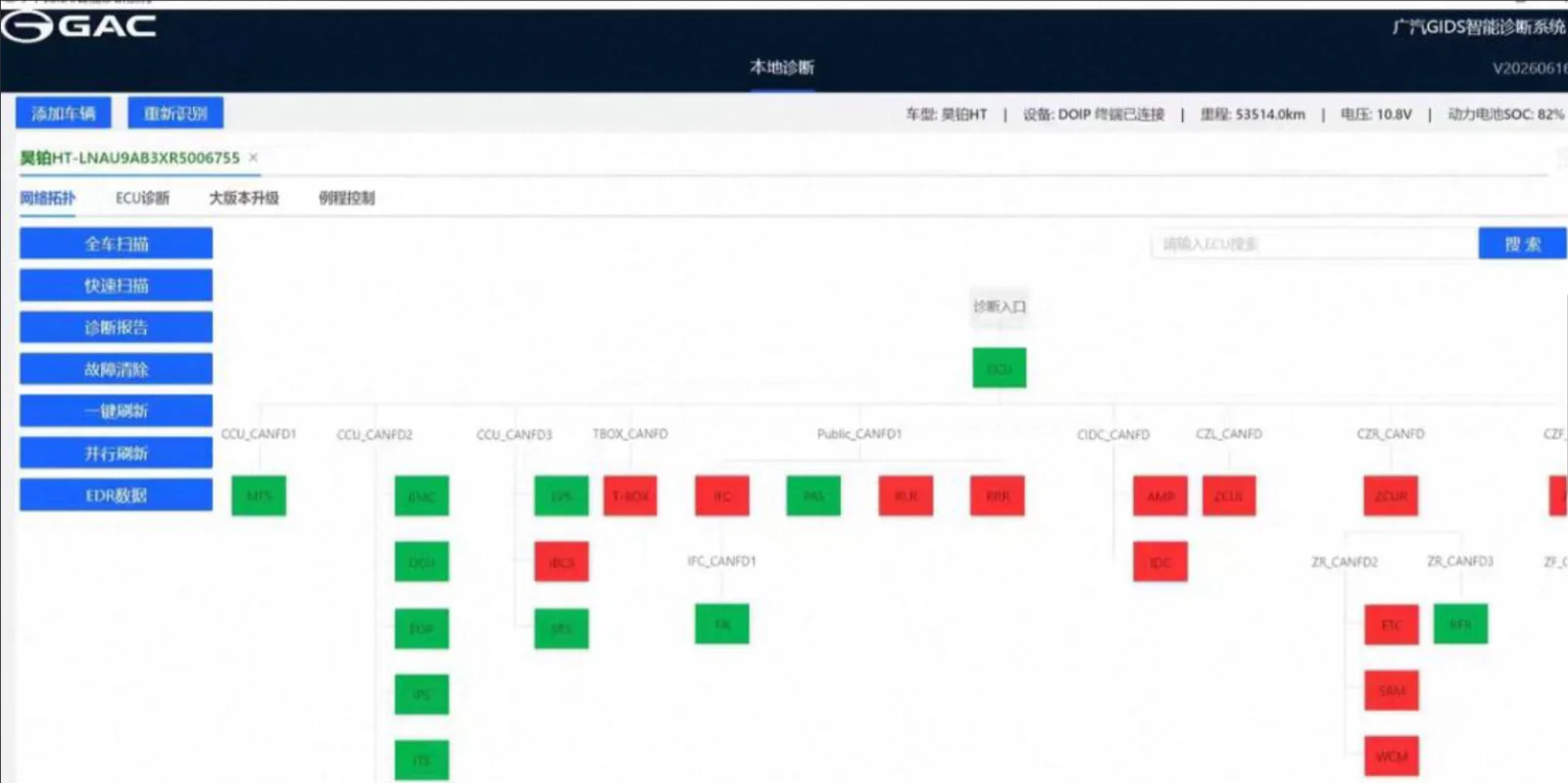1568x783 pixels.
Task: Close the 昊铂HT vehicle tab
Action: [x=253, y=157]
